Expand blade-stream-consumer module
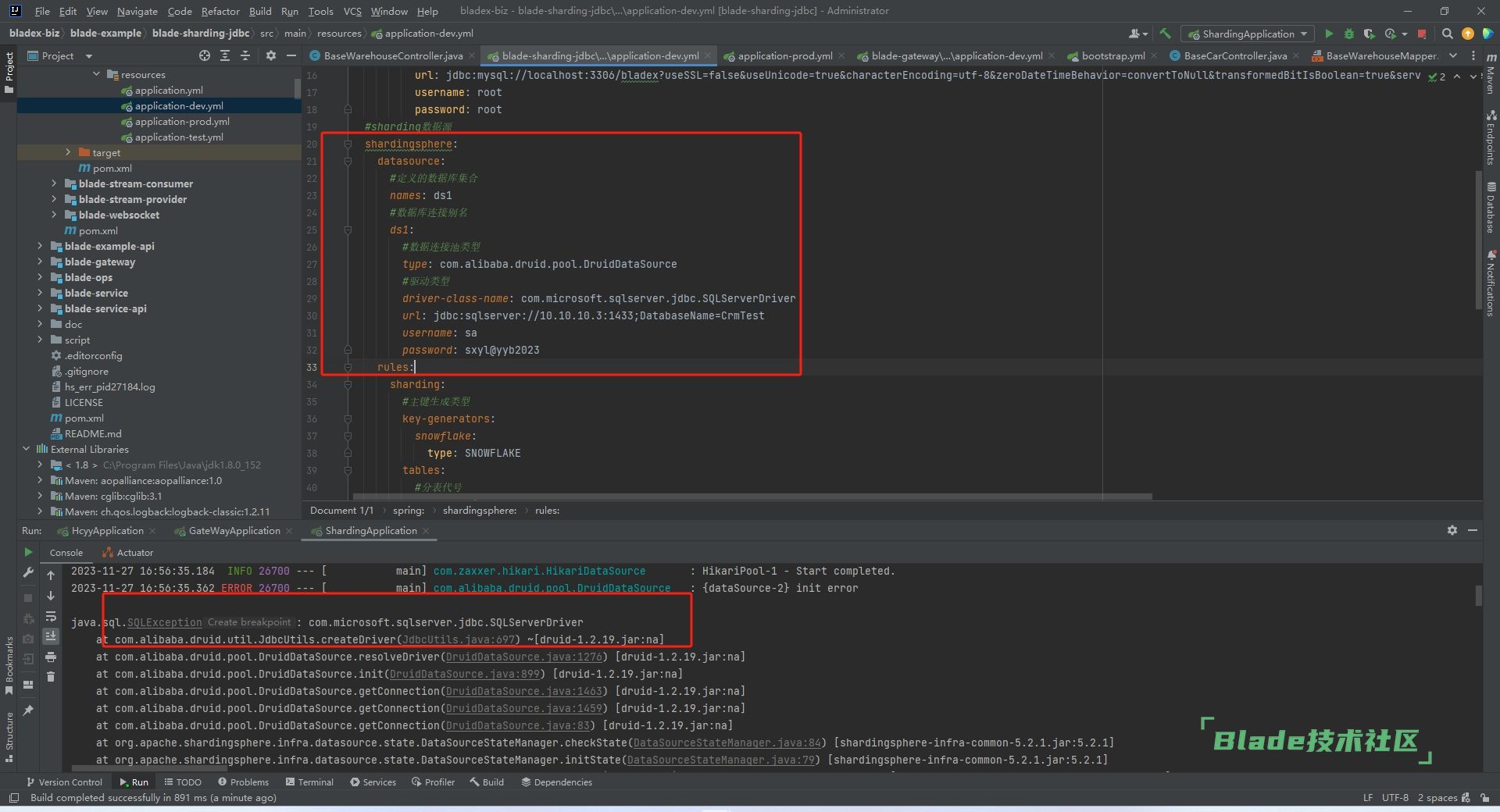Viewport: 1500px width, 812px height. coord(54,183)
